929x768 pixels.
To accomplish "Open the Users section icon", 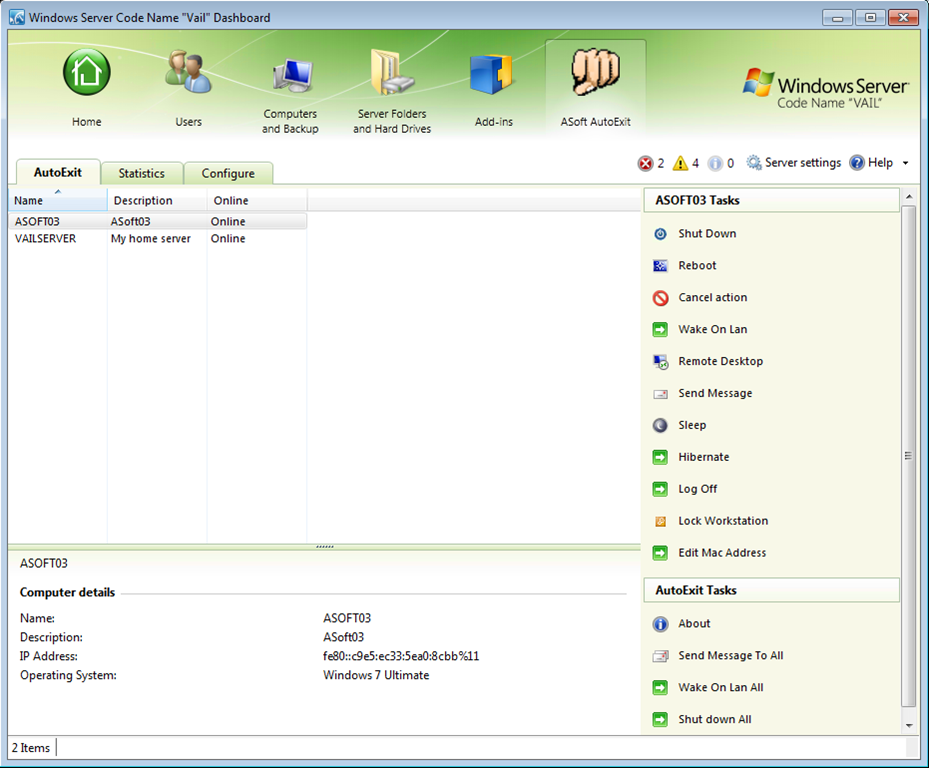I will click(x=188, y=73).
